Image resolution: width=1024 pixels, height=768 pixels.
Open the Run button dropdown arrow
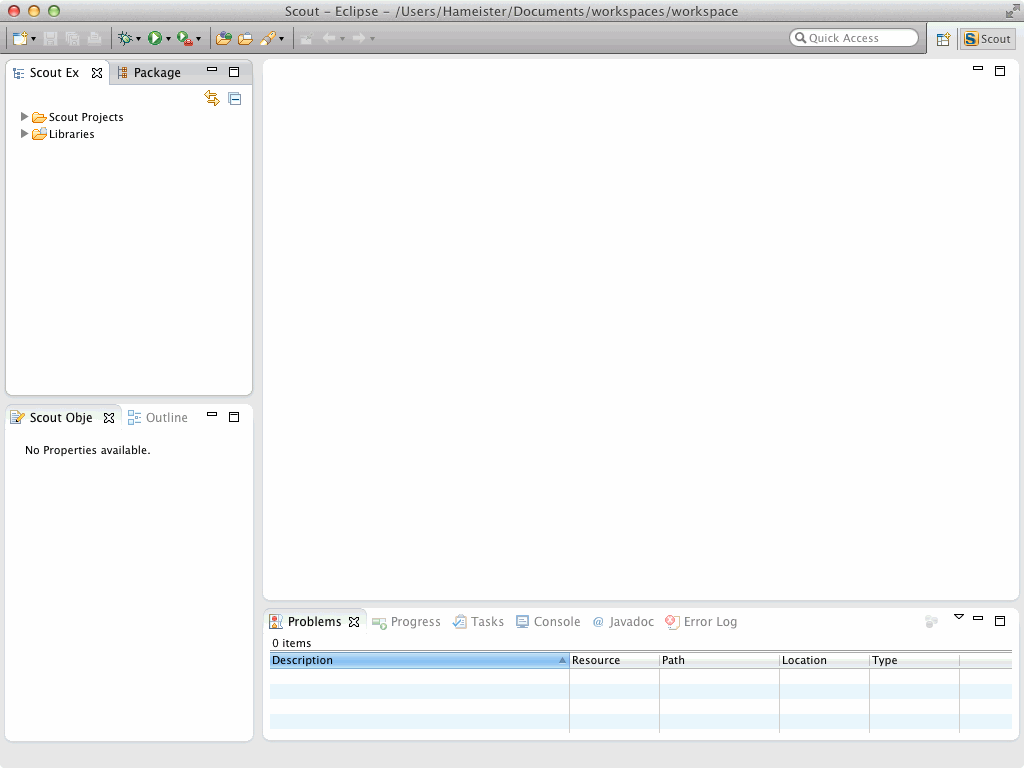[168, 39]
